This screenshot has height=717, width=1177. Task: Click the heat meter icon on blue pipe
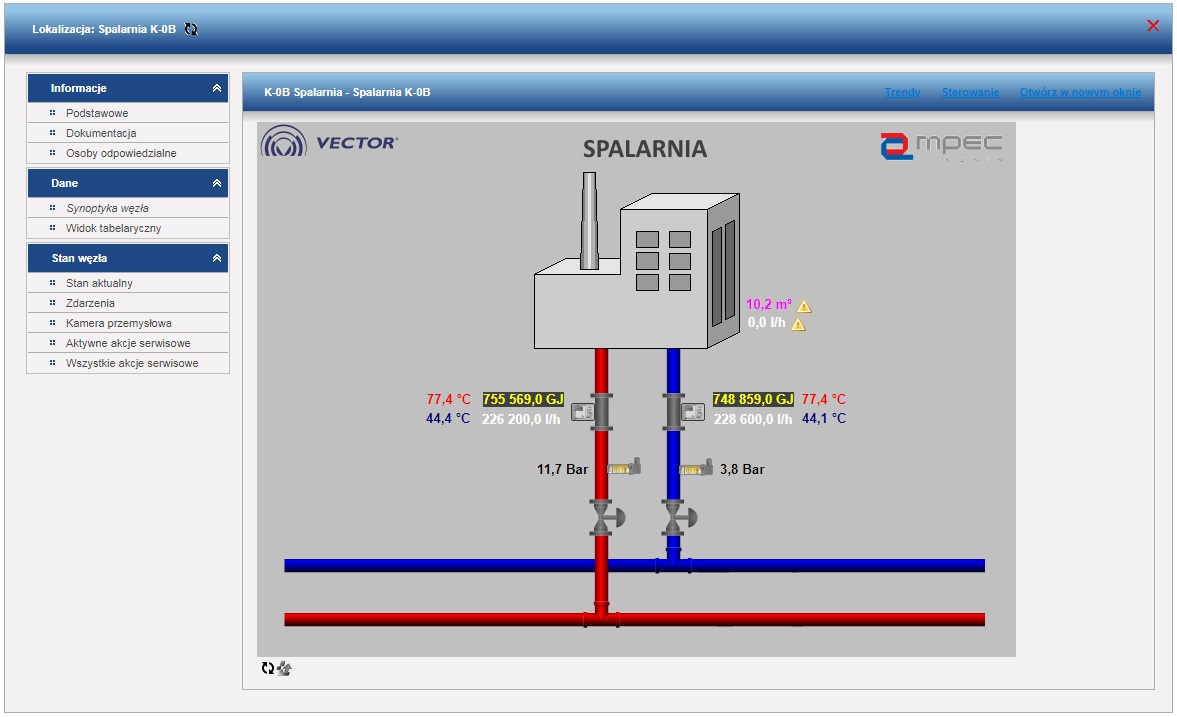click(692, 412)
